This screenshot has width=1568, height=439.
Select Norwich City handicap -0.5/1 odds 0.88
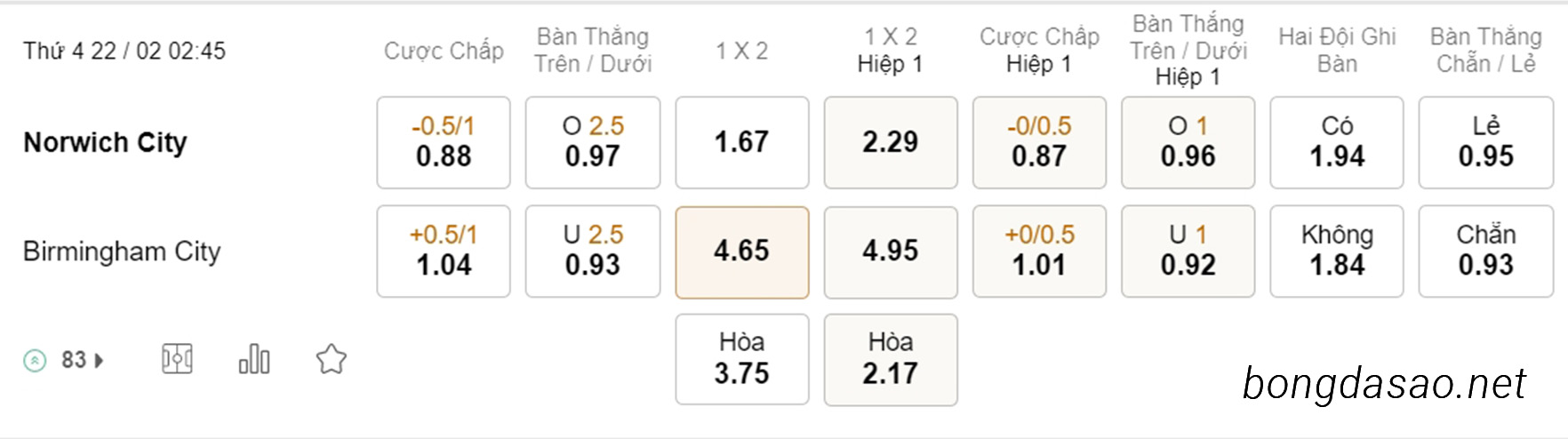click(x=444, y=142)
